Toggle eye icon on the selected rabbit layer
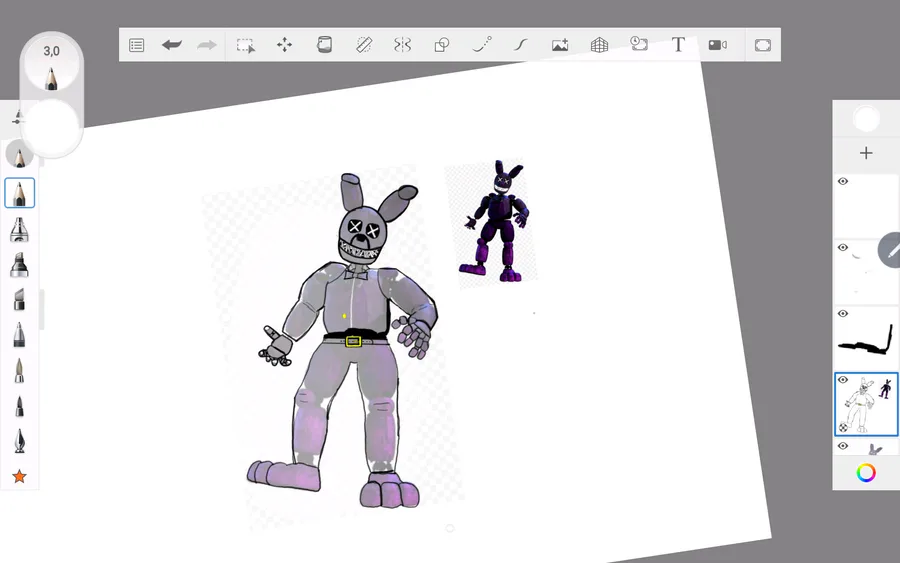 click(x=843, y=379)
